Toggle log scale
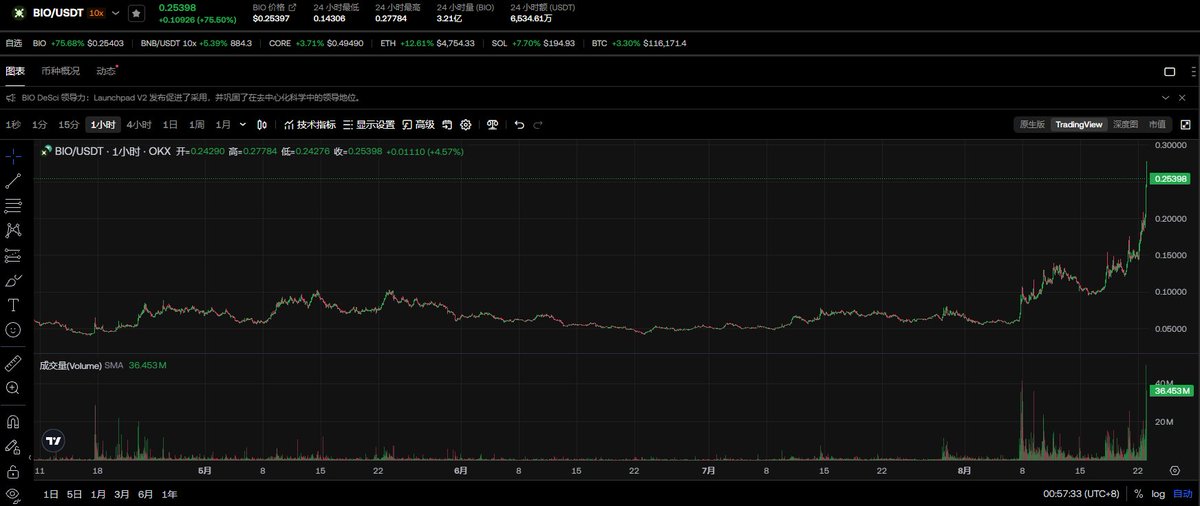1200x506 pixels. (1158, 494)
